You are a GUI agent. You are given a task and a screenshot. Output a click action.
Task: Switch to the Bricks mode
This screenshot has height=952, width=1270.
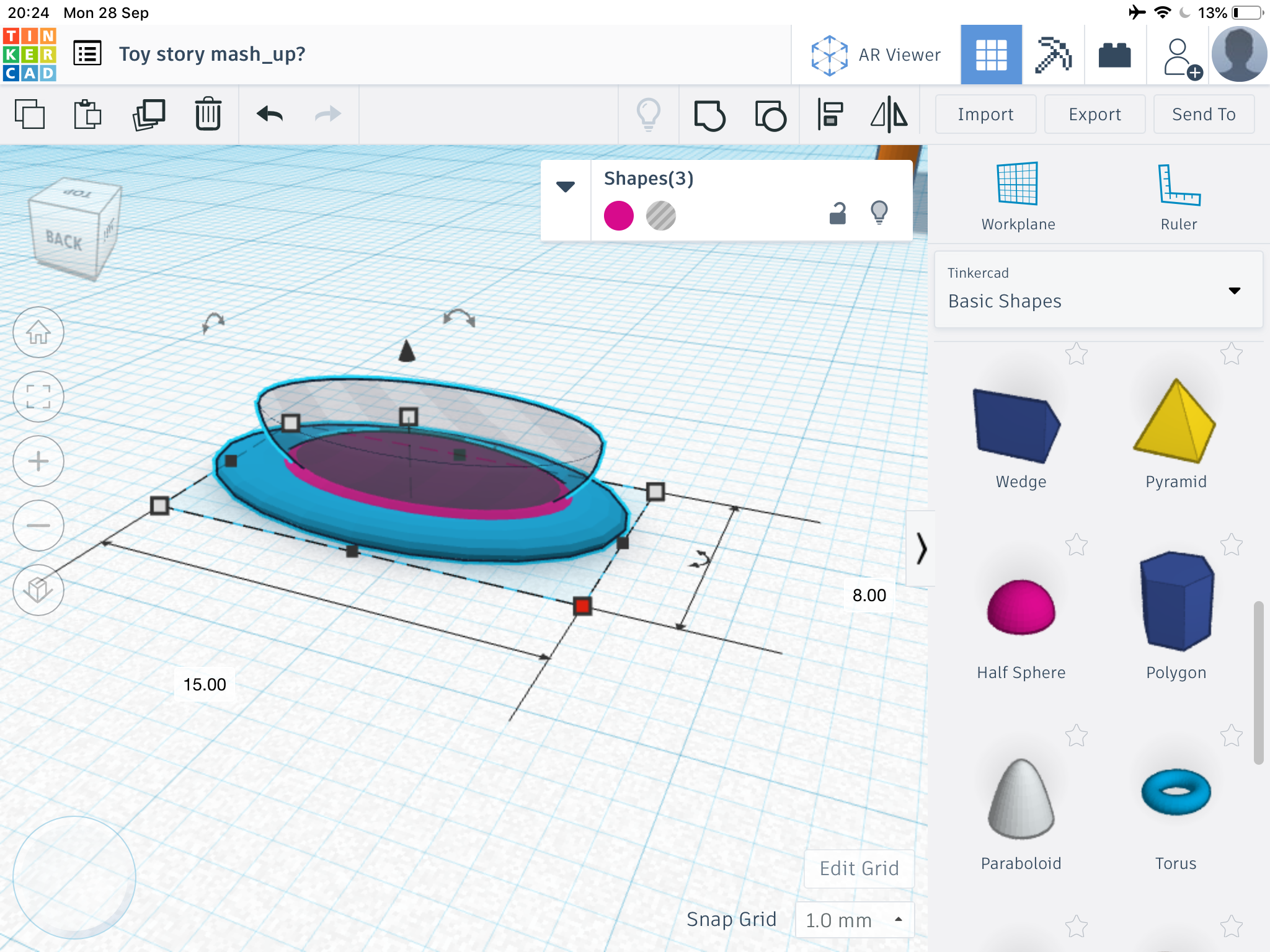pos(1114,55)
